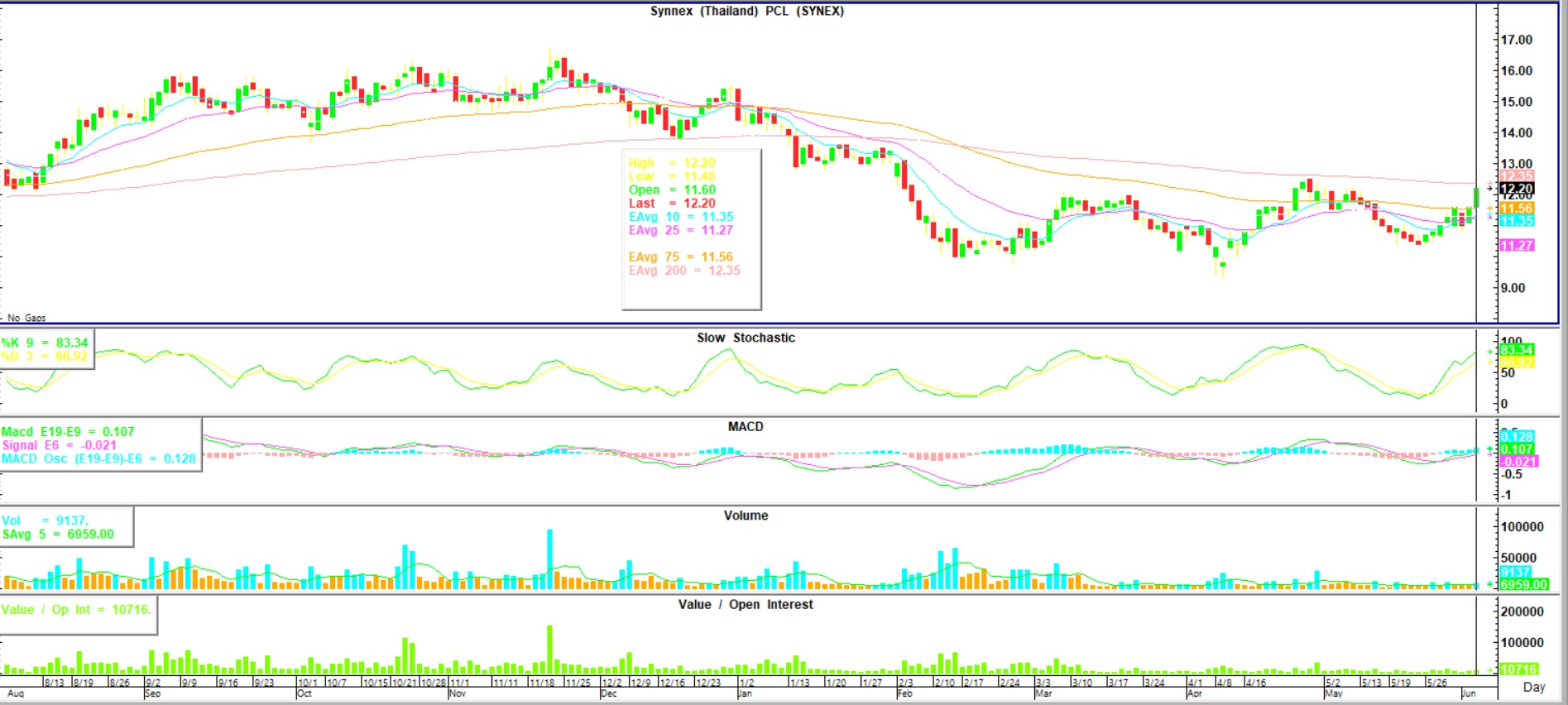Select the MACD panel title

click(x=746, y=426)
